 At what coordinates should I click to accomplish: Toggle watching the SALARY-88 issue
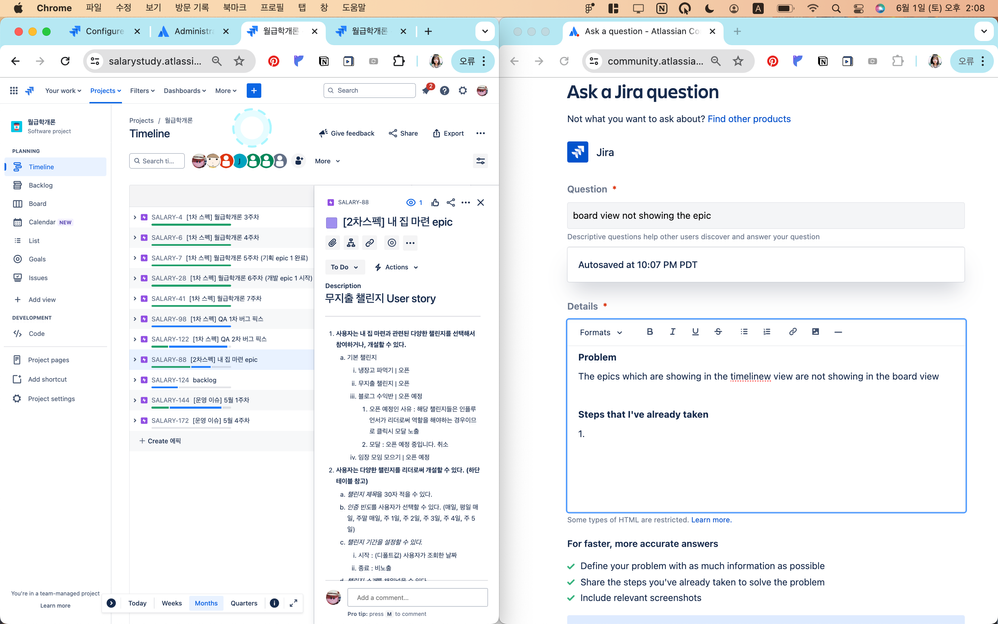(x=411, y=202)
